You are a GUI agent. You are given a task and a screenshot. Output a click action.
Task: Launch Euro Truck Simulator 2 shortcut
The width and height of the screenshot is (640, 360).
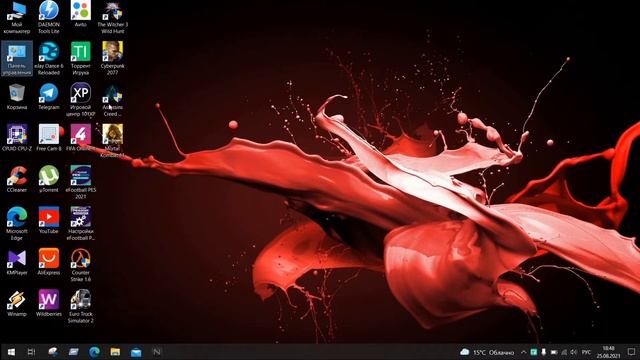80,307
